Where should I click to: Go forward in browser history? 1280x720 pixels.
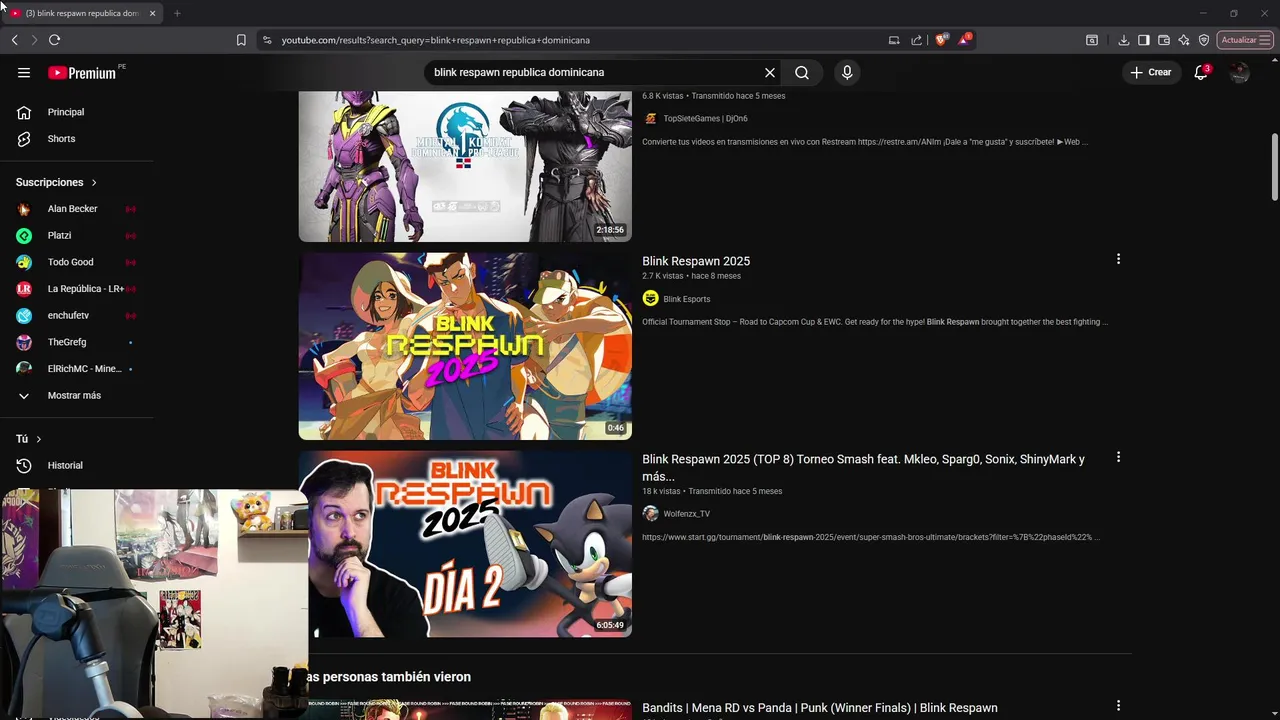(x=34, y=40)
